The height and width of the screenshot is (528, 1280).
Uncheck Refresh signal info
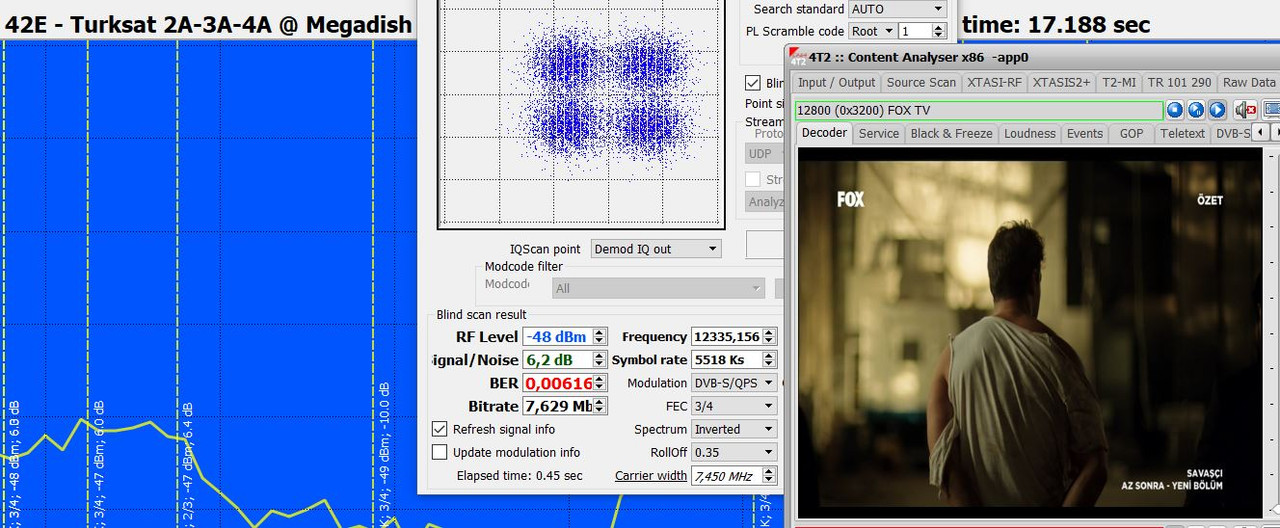point(440,429)
